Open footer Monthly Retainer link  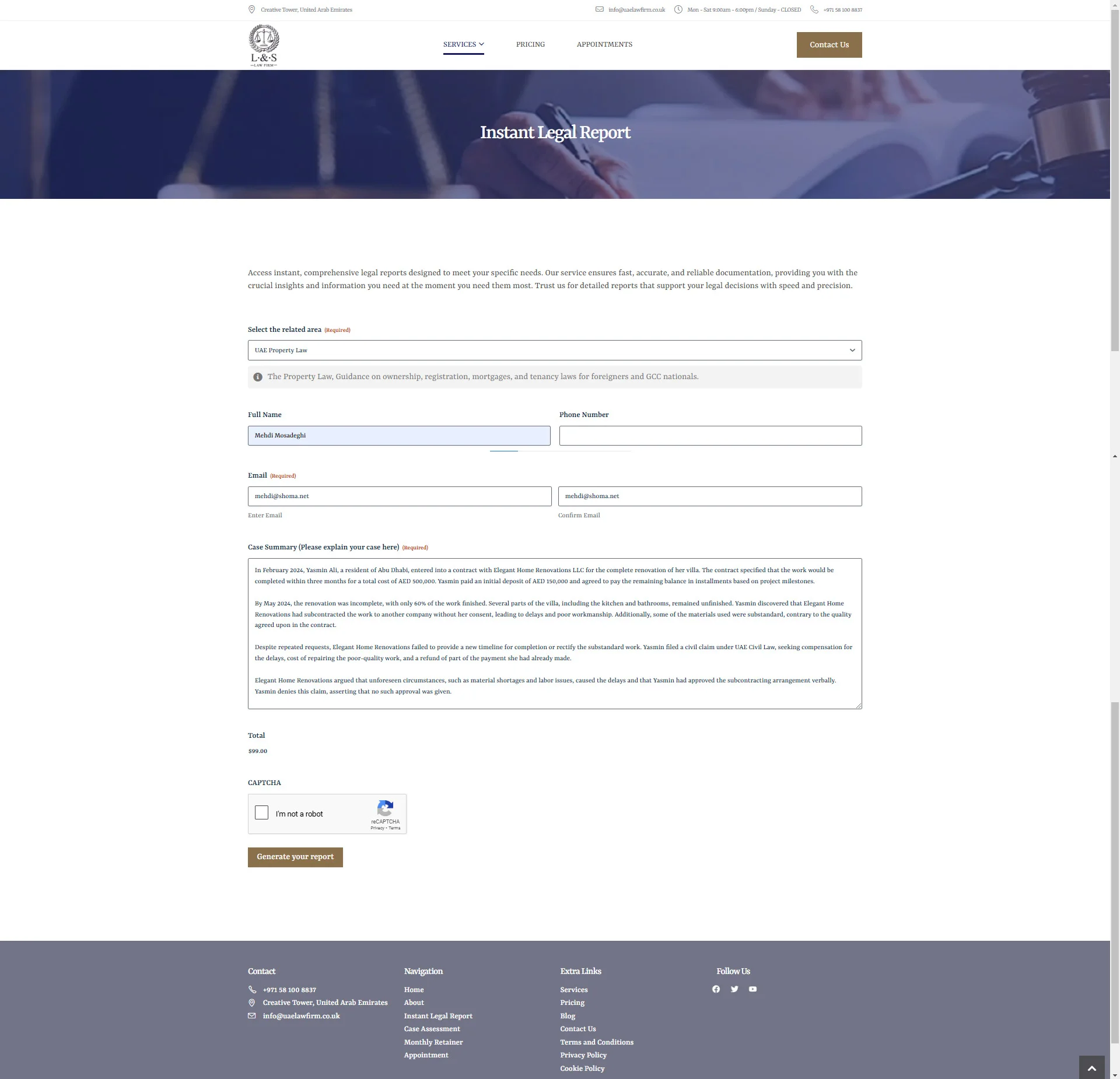pos(433,1042)
